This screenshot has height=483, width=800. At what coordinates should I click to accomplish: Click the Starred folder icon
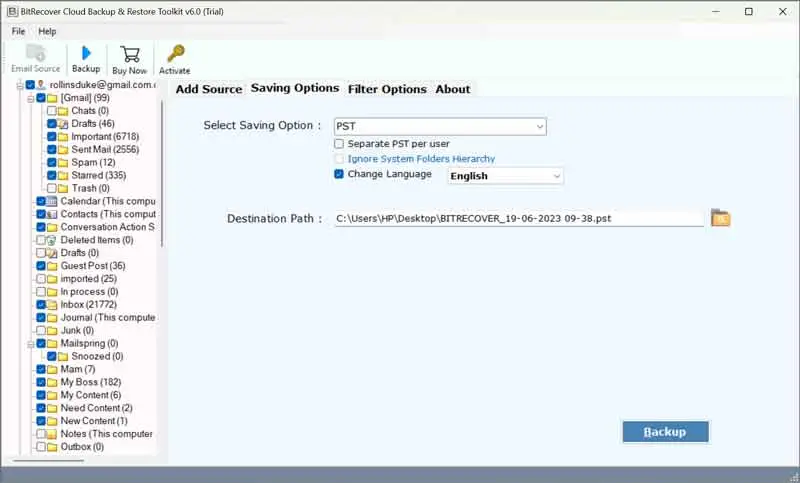coord(63,175)
